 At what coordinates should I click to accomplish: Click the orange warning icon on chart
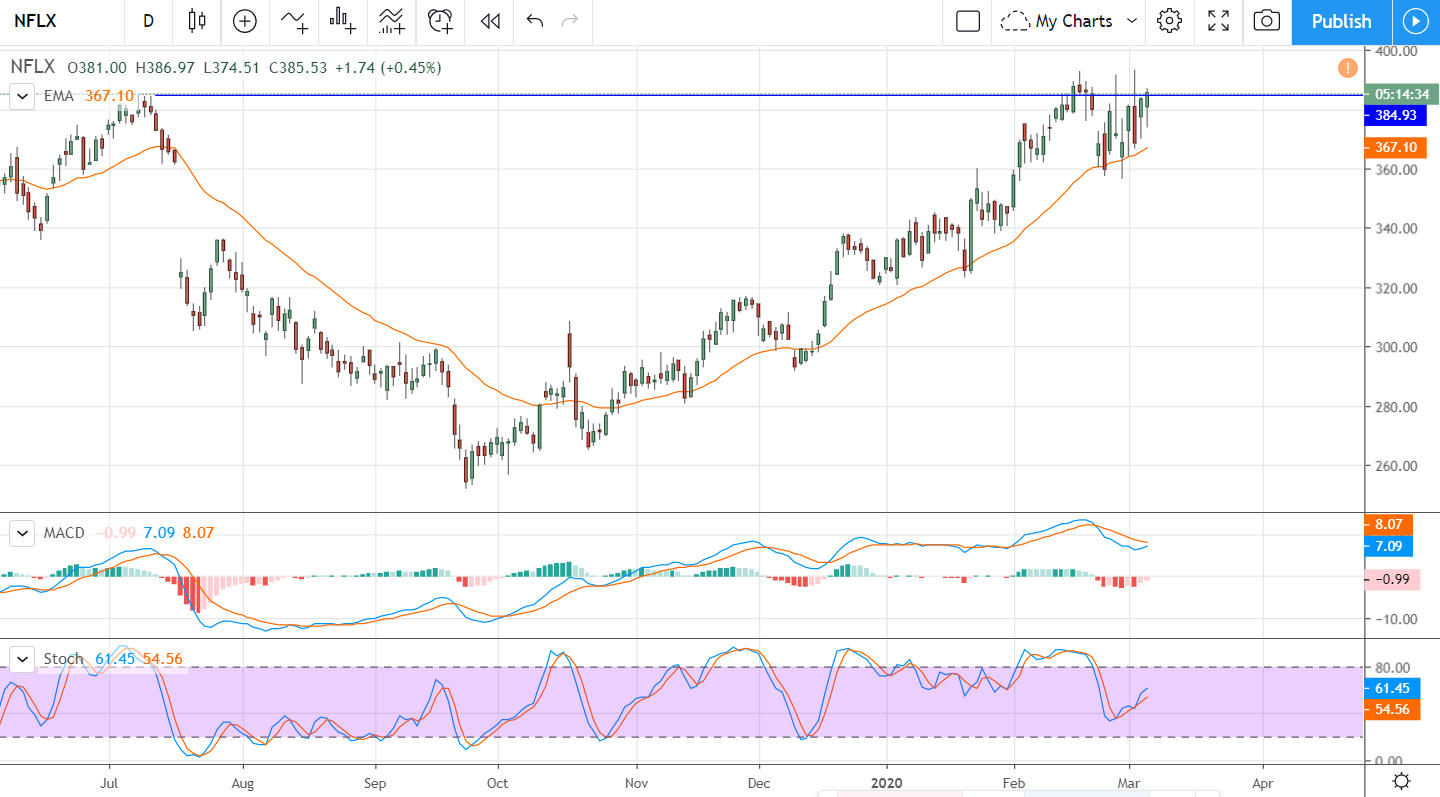(1347, 68)
